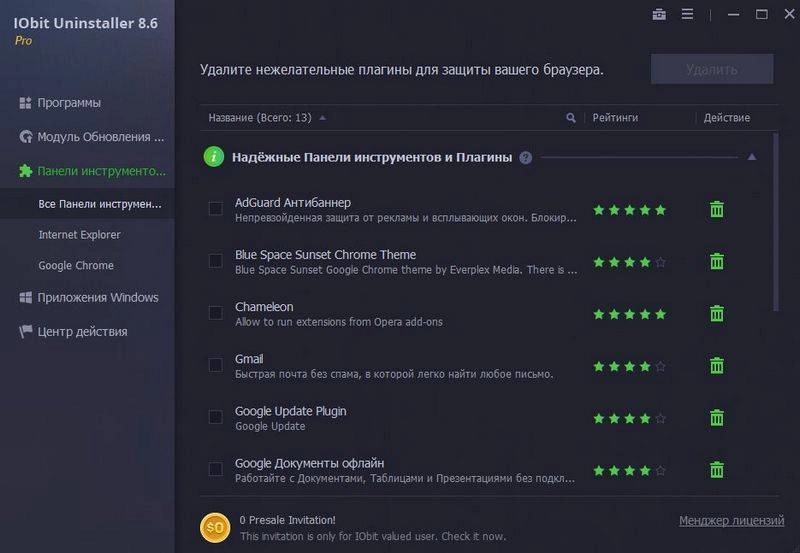Click the star rating of AdGuard Антибаннер
Screen dimensions: 800x553
630,210
